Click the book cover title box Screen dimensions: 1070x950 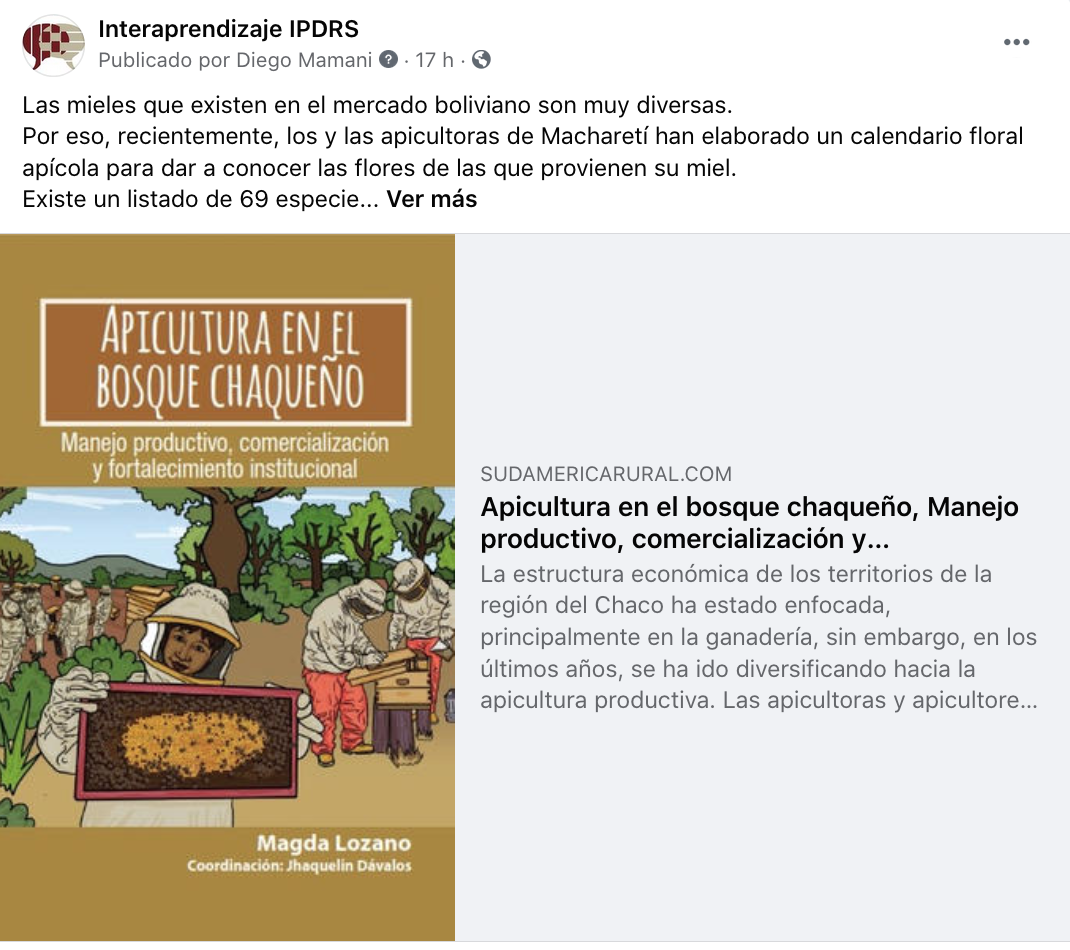[x=226, y=361]
